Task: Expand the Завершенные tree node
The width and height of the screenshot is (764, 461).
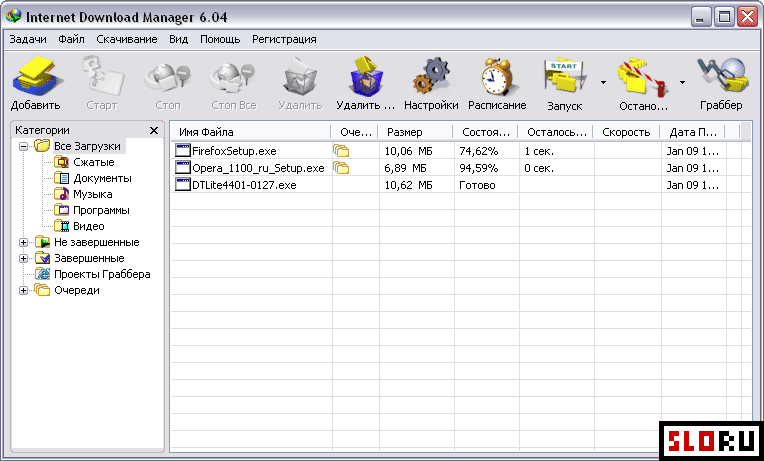Action: [x=23, y=258]
